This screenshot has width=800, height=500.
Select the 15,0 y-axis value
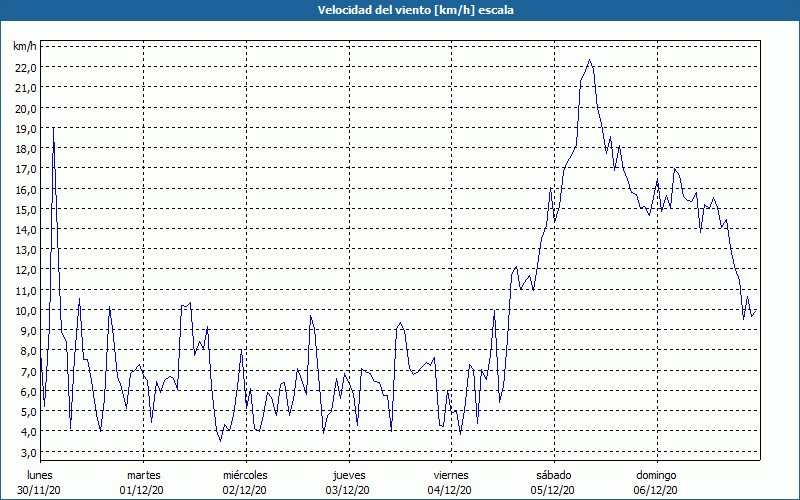(27, 209)
